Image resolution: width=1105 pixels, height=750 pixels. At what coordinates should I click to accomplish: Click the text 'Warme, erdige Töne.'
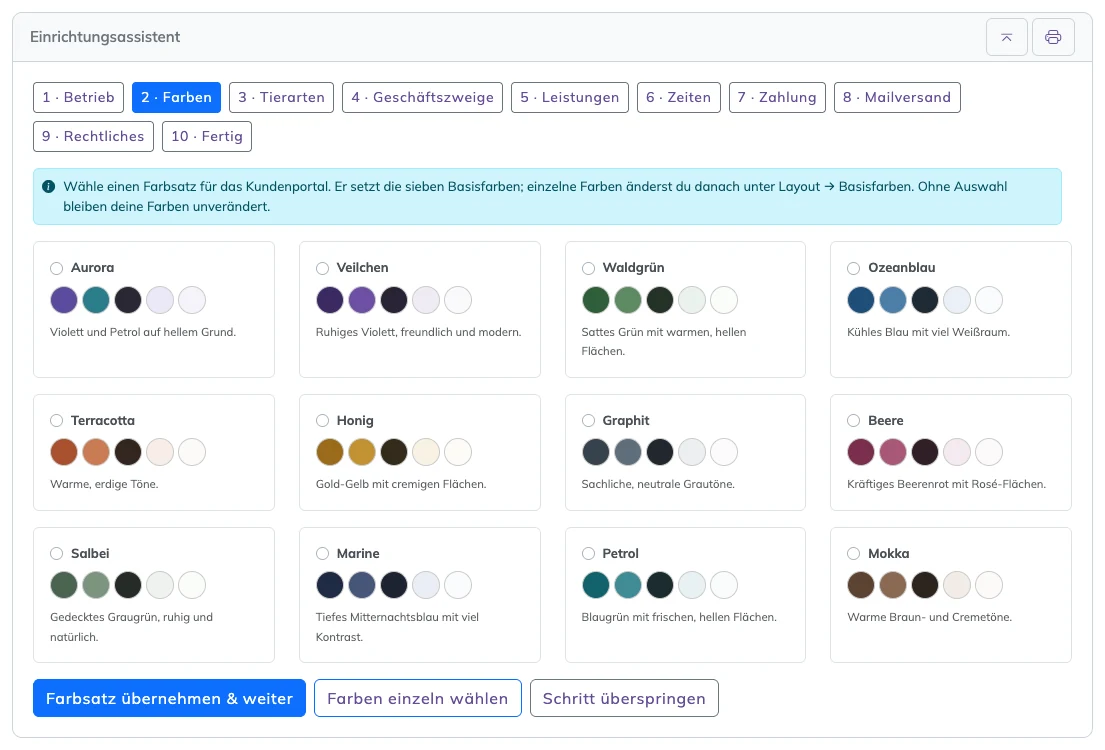tap(104, 484)
